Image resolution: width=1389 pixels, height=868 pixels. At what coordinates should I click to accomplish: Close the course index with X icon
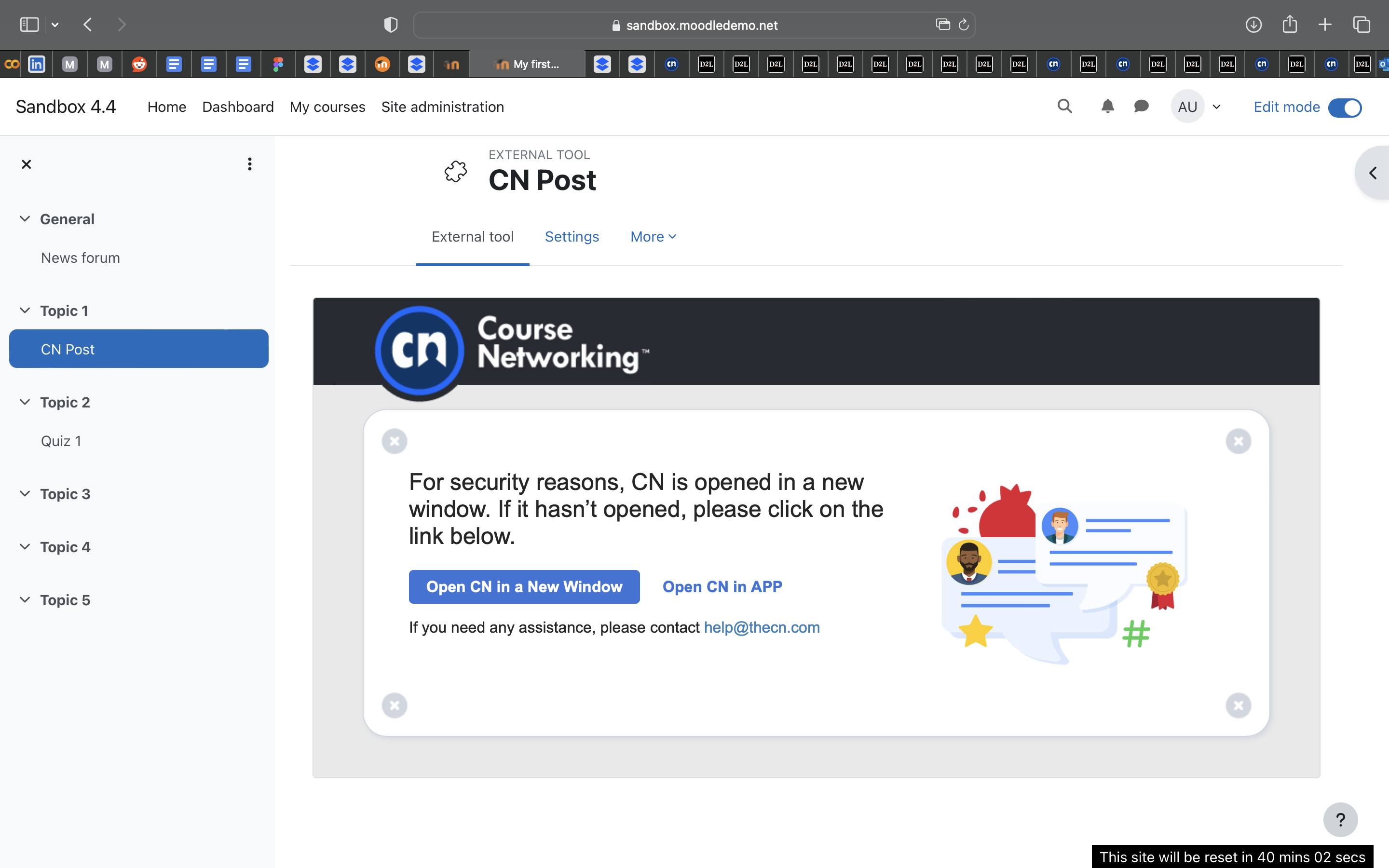(x=27, y=164)
